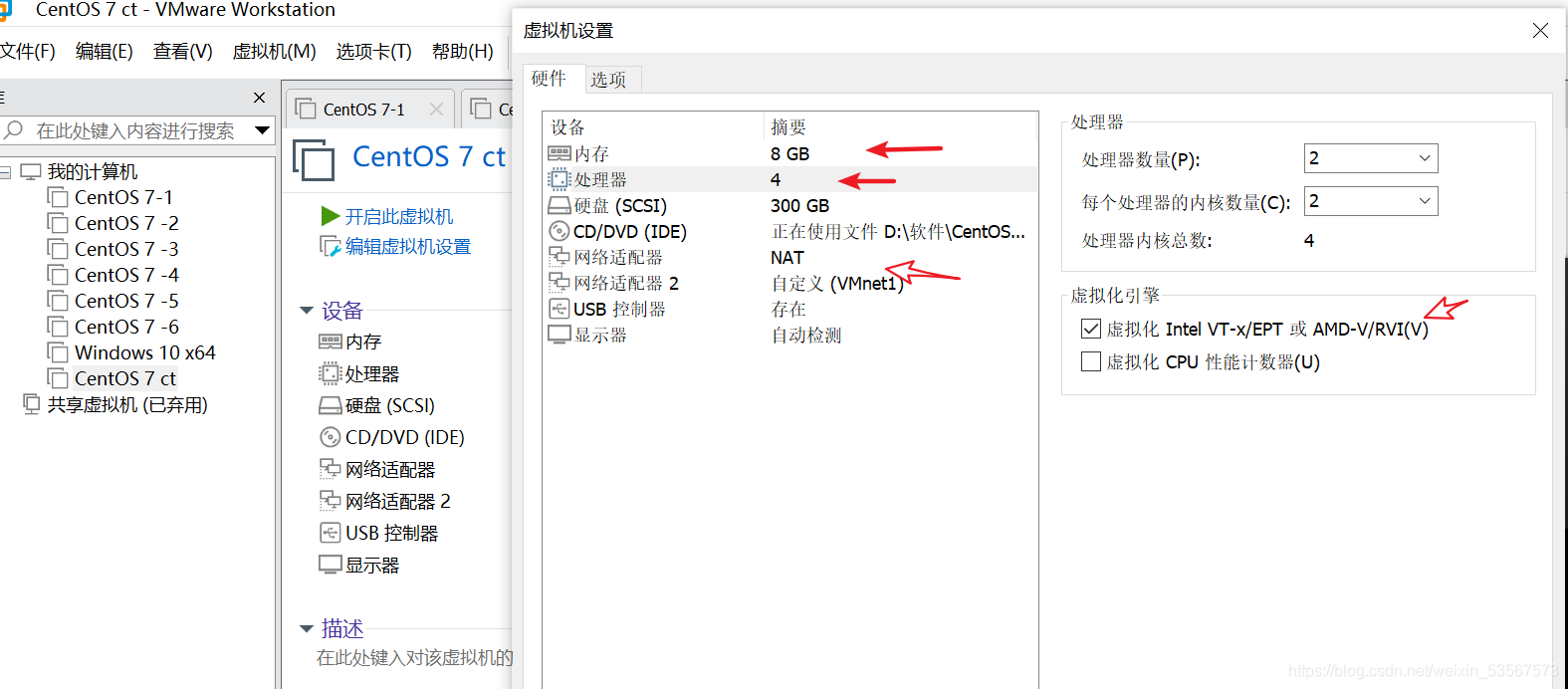This screenshot has width=1568, height=689.
Task: Click the 300 GB hard disk summary value
Action: (x=799, y=205)
